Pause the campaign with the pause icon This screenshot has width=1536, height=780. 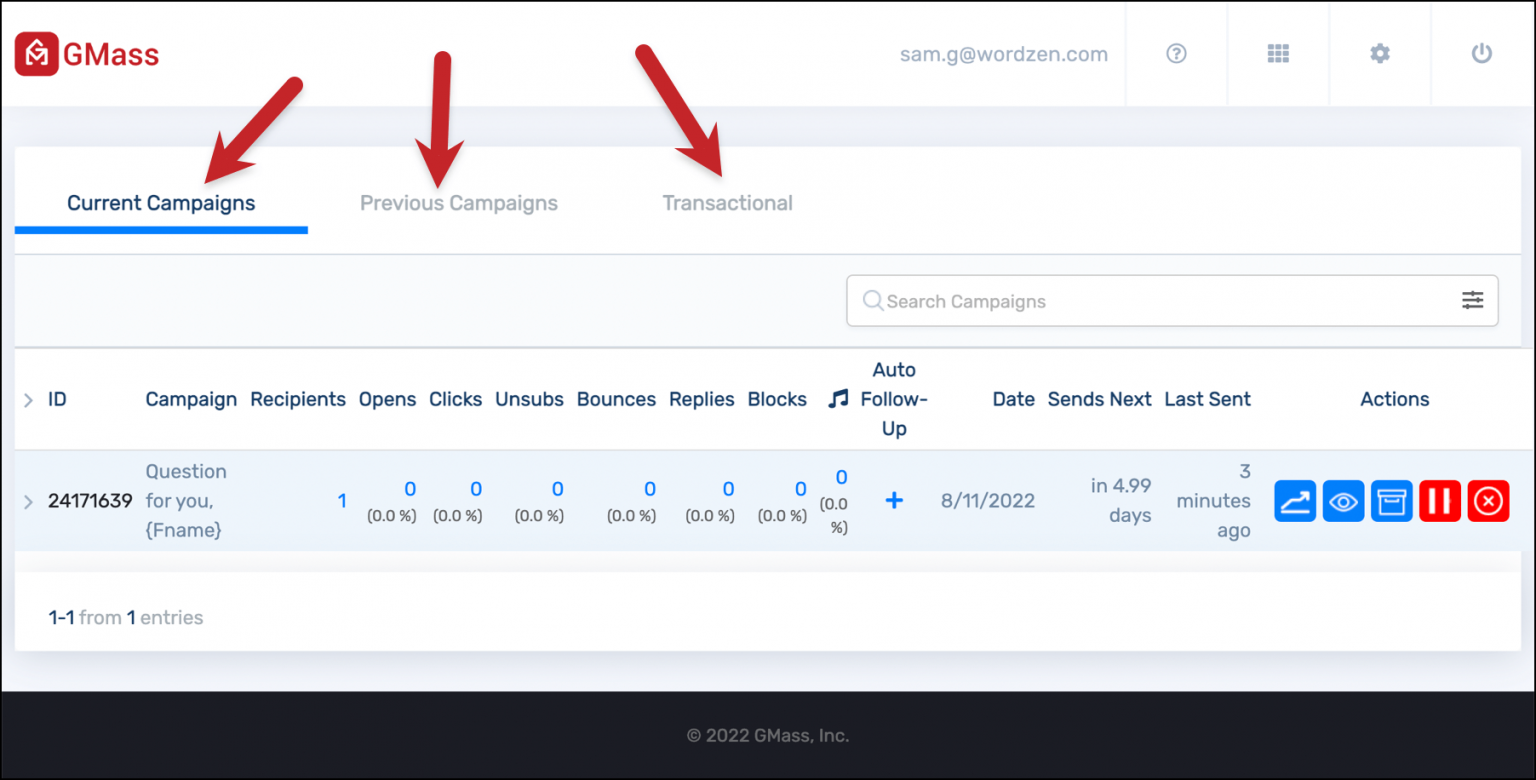1440,500
